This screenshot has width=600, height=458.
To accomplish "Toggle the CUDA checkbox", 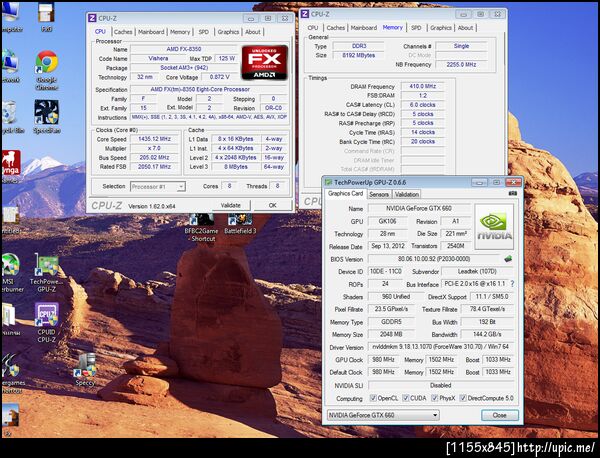I will pyautogui.click(x=406, y=398).
